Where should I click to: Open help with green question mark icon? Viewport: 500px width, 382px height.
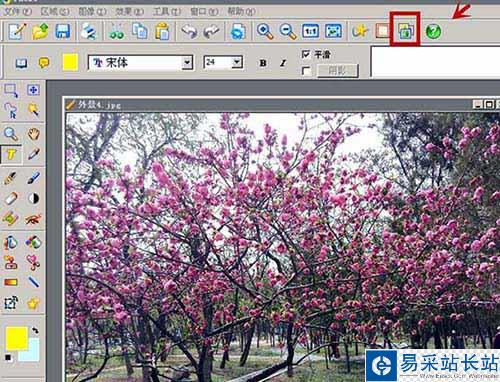coord(433,31)
